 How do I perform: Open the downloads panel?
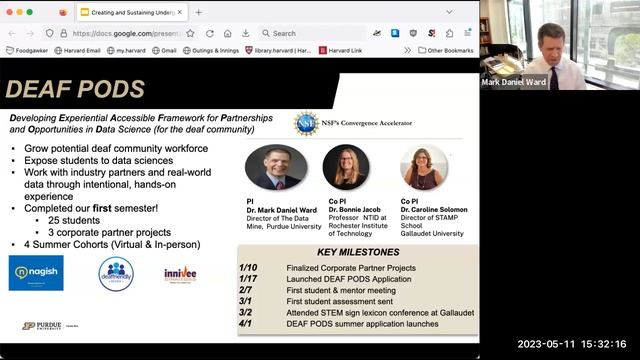pyautogui.click(x=246, y=33)
